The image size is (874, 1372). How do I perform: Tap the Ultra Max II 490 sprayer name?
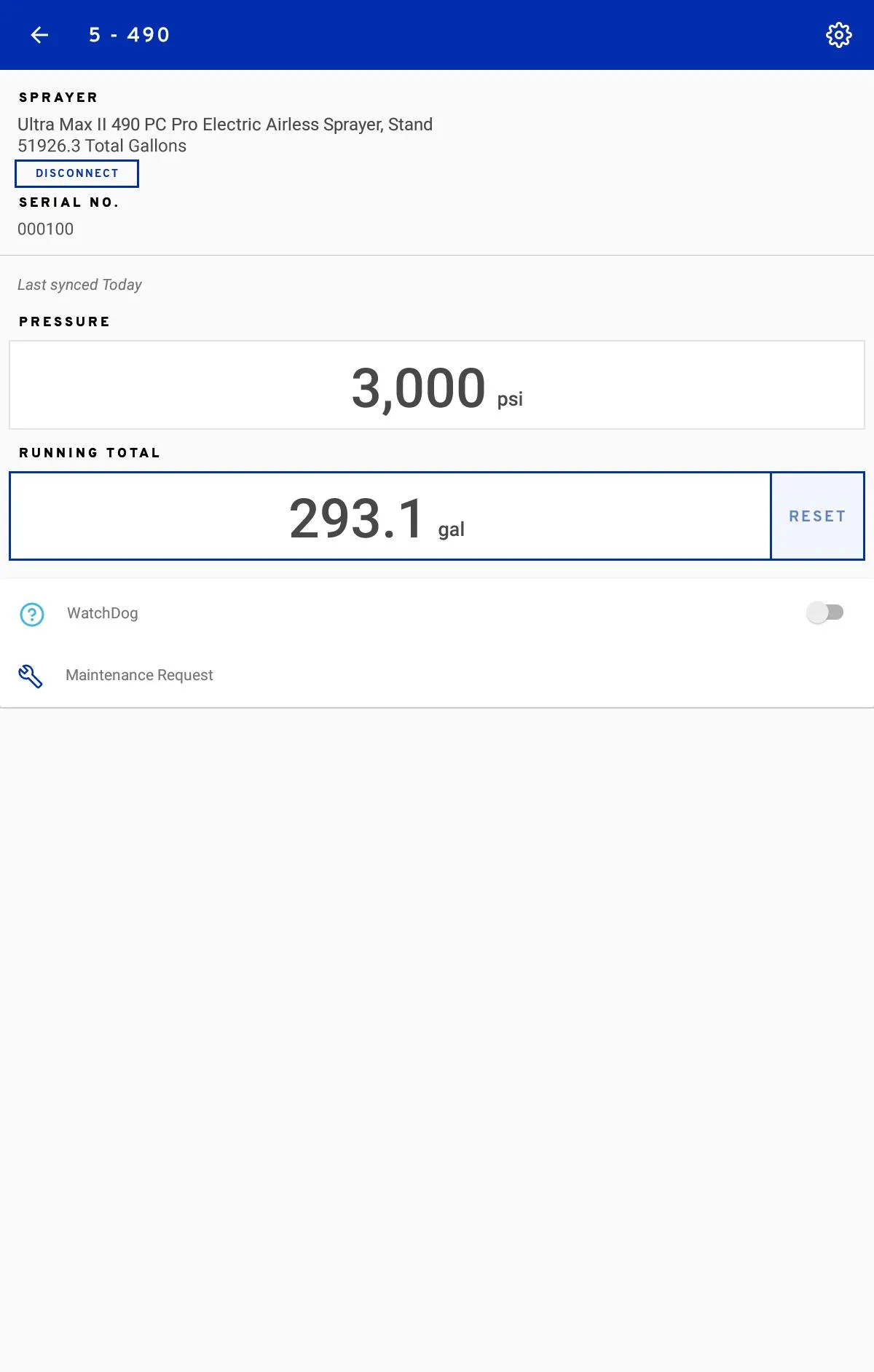225,125
